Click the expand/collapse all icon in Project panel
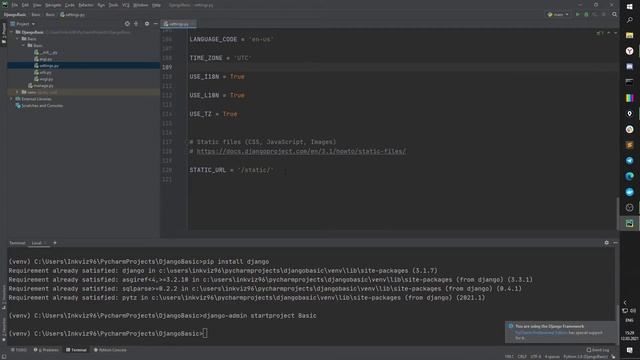Screen dimensions: 640x360 pyautogui.click(x=136, y=24)
